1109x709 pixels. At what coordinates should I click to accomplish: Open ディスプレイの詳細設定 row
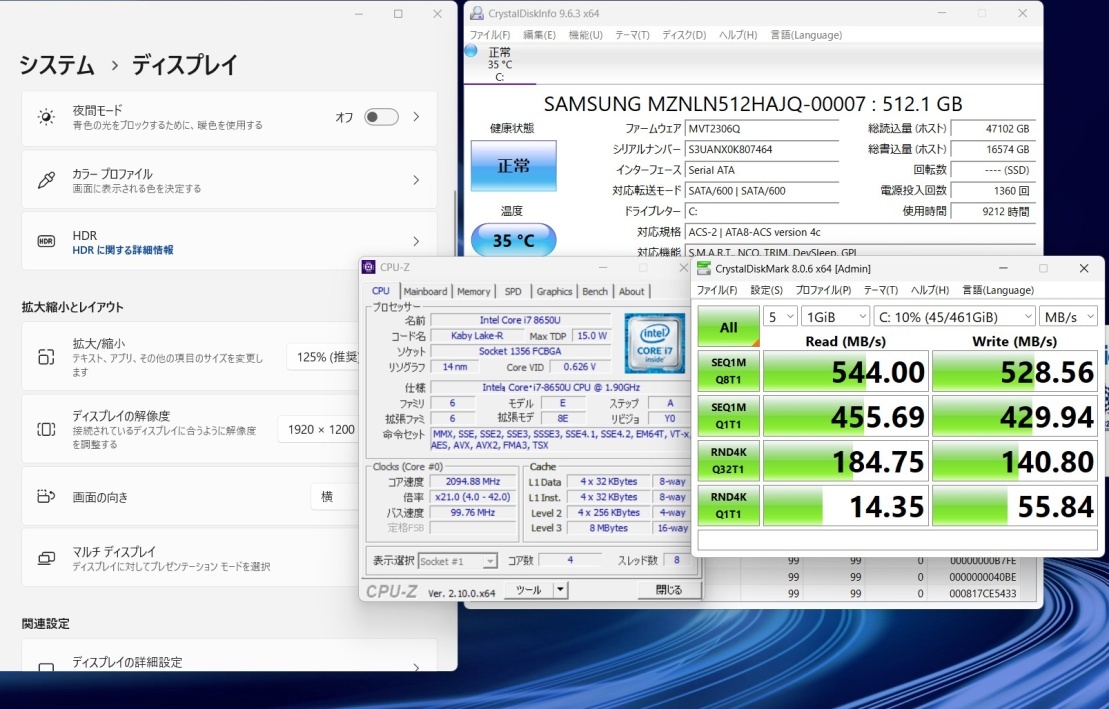229,656
